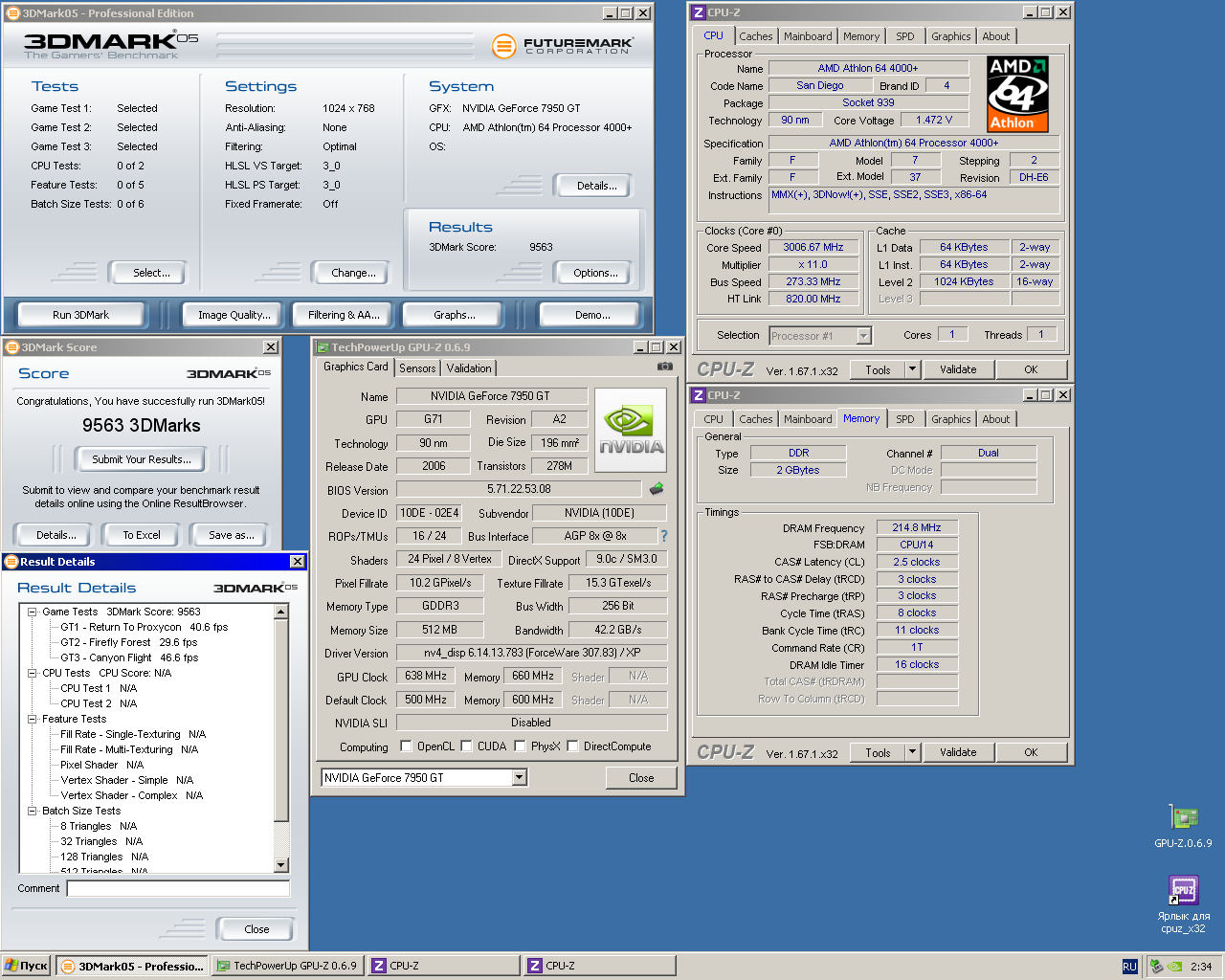1225x980 pixels.
Task: Click the NVIDIA logo in GPU-Z
Action: 631,430
